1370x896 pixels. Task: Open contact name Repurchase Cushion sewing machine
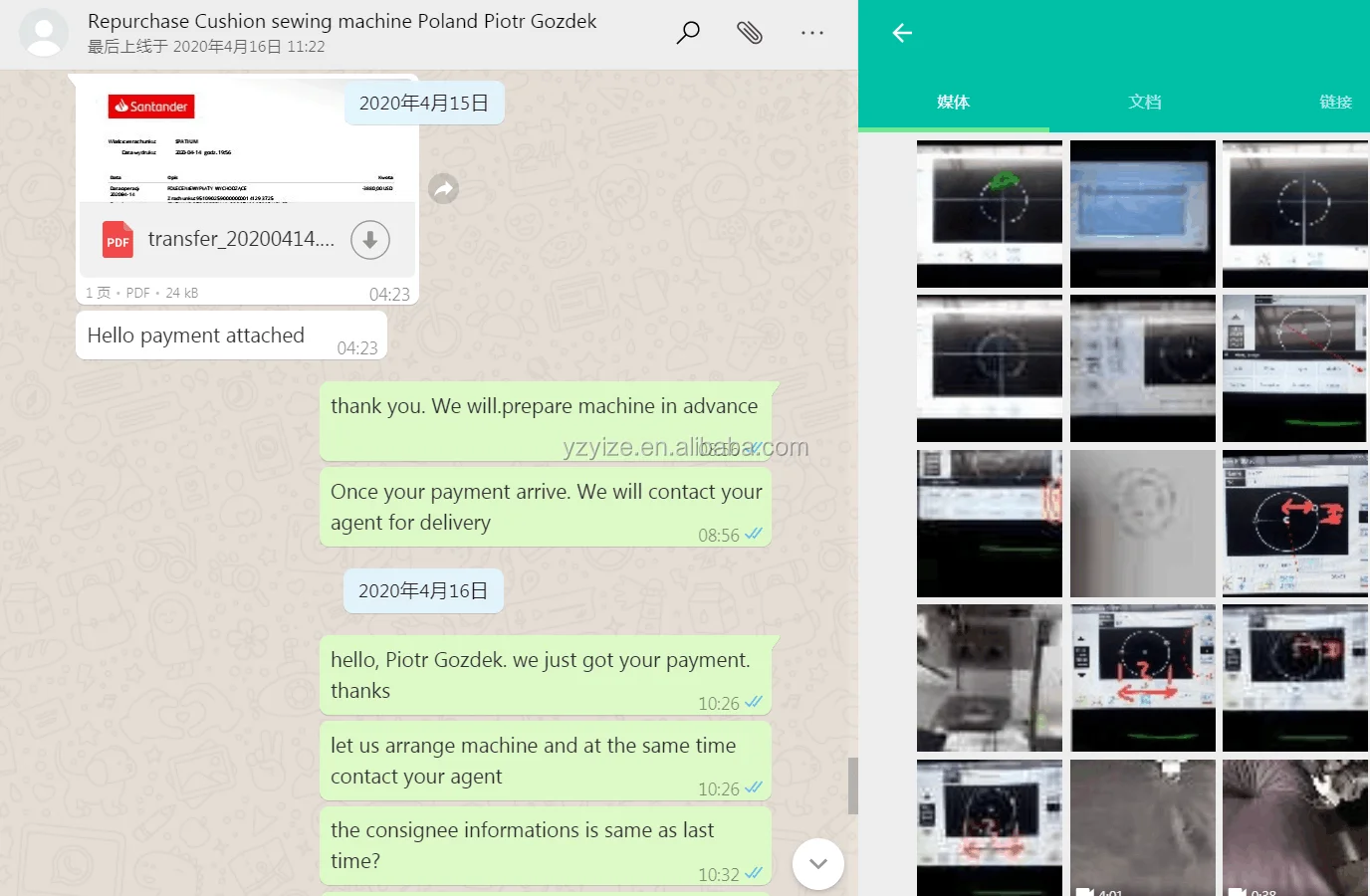point(342,21)
